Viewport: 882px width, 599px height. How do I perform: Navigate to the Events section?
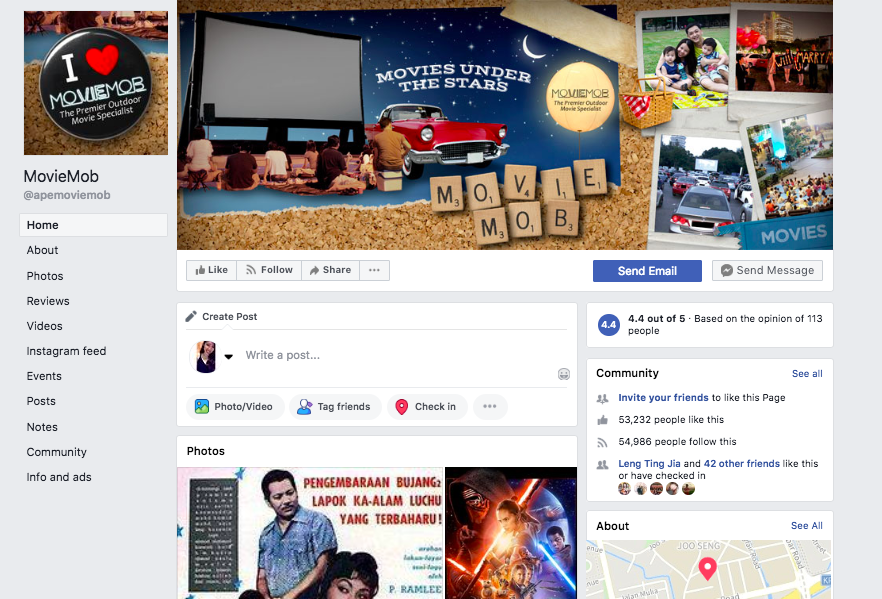44,376
